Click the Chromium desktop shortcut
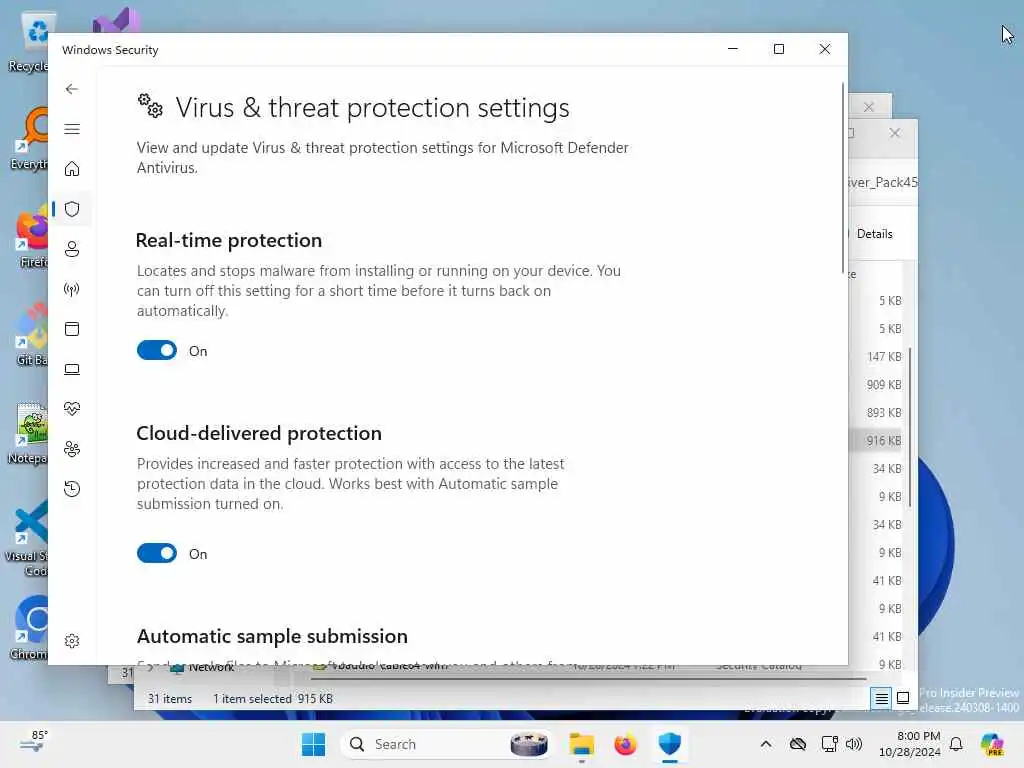The height and width of the screenshot is (768, 1024). click(x=27, y=628)
